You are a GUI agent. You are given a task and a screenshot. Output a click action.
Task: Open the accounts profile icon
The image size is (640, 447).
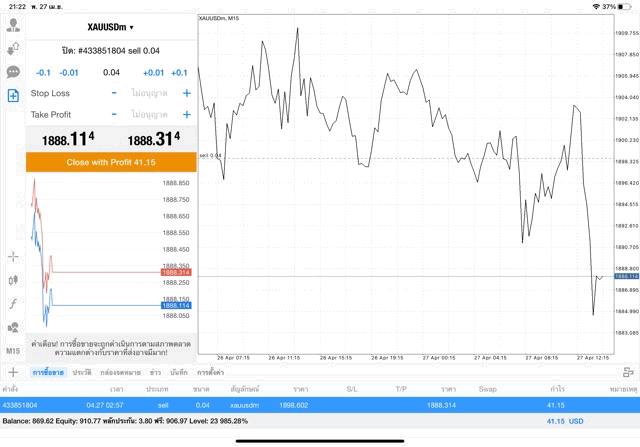13,25
